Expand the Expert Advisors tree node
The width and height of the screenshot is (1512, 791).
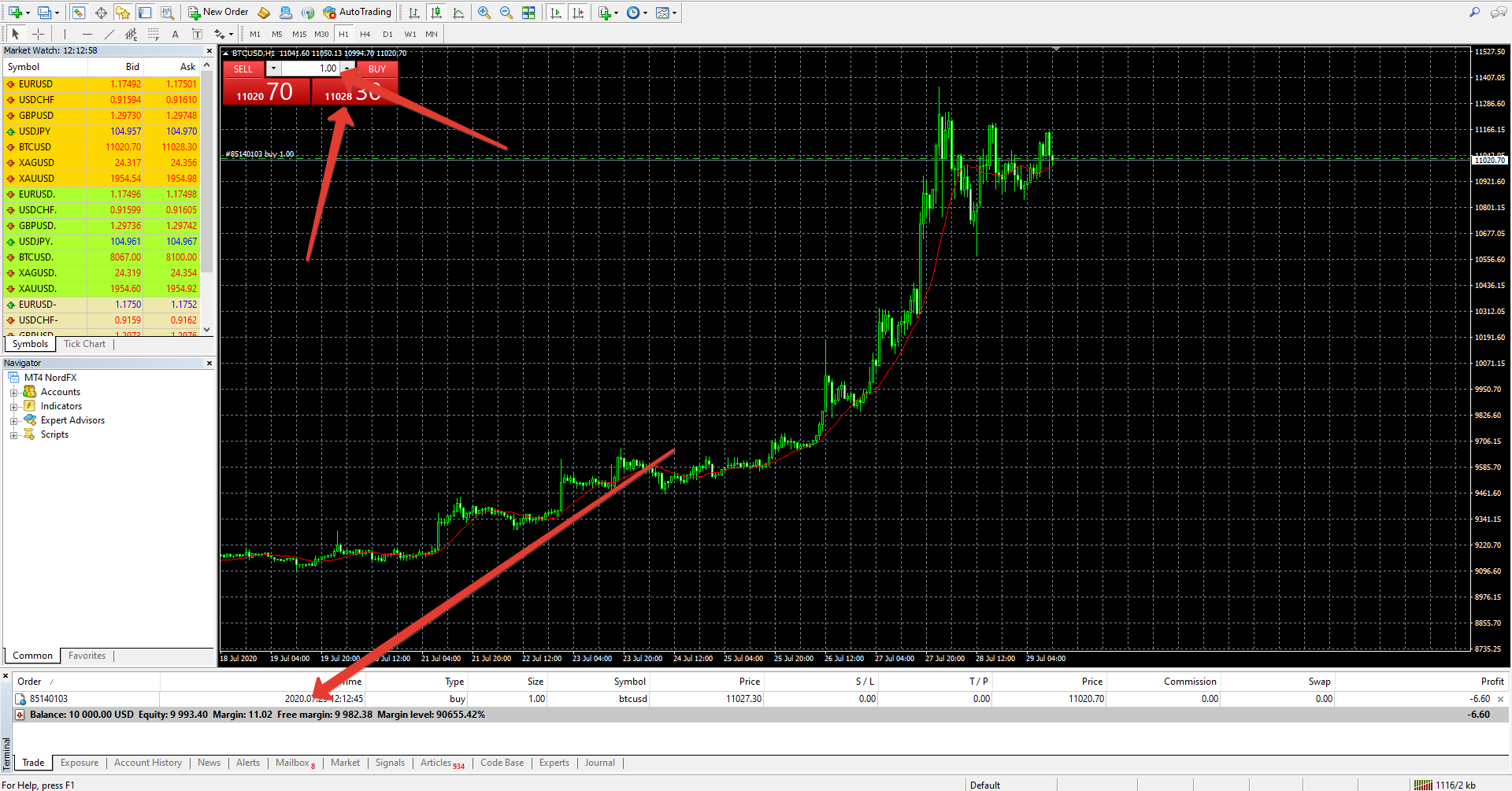click(13, 421)
